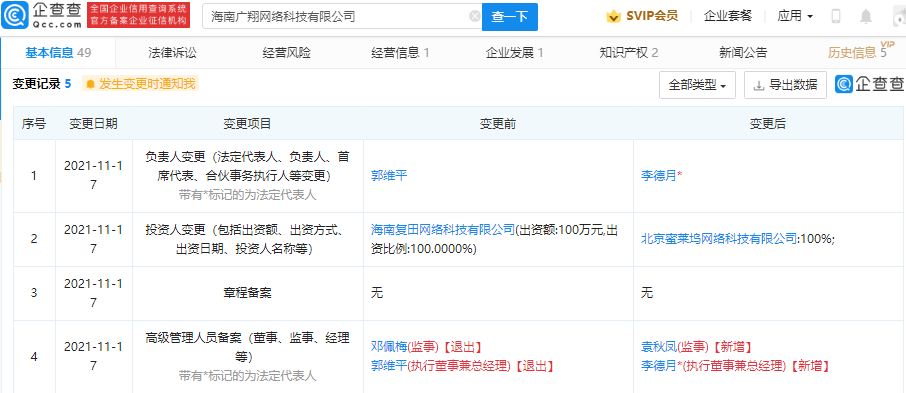Open 企业套餐 link

coord(728,16)
